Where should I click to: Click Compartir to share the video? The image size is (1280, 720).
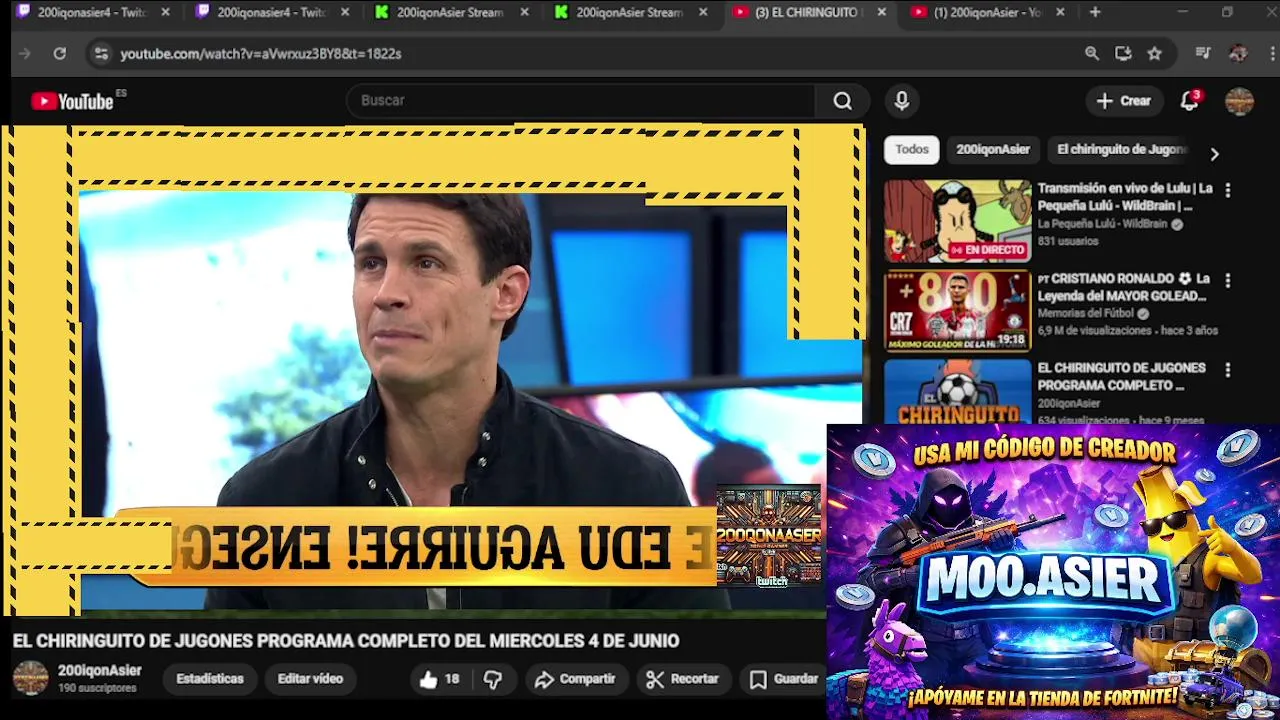(x=575, y=679)
